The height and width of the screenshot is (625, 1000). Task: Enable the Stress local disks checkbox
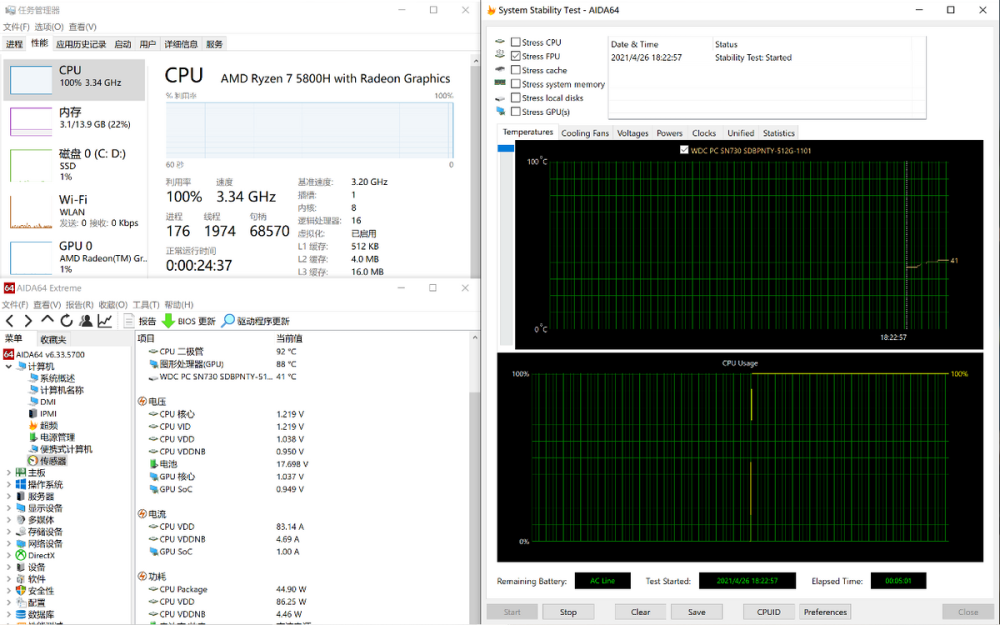click(515, 98)
